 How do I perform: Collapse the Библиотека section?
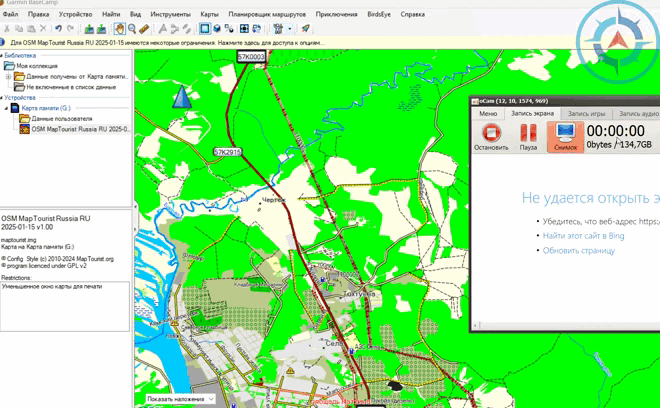click(2, 56)
